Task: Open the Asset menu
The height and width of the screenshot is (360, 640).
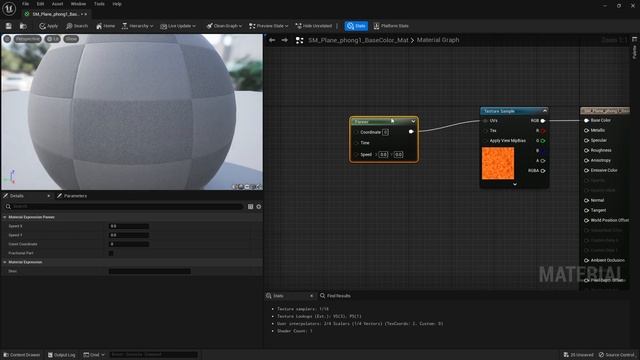Action: pyautogui.click(x=57, y=4)
